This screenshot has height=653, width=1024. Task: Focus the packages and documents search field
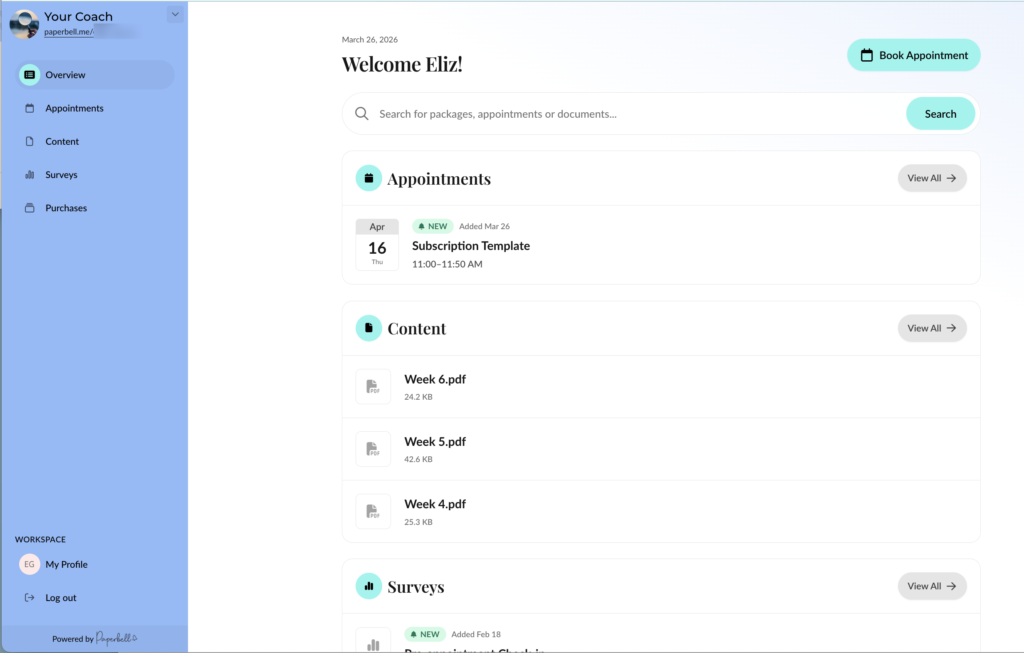pos(630,114)
